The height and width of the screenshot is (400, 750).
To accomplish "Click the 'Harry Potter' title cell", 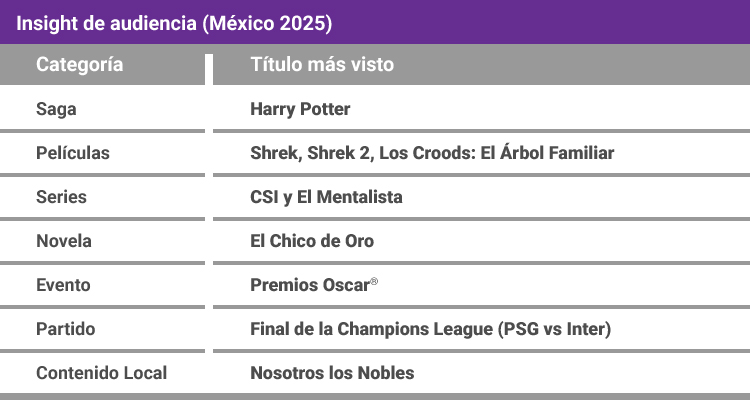I will (x=300, y=109).
